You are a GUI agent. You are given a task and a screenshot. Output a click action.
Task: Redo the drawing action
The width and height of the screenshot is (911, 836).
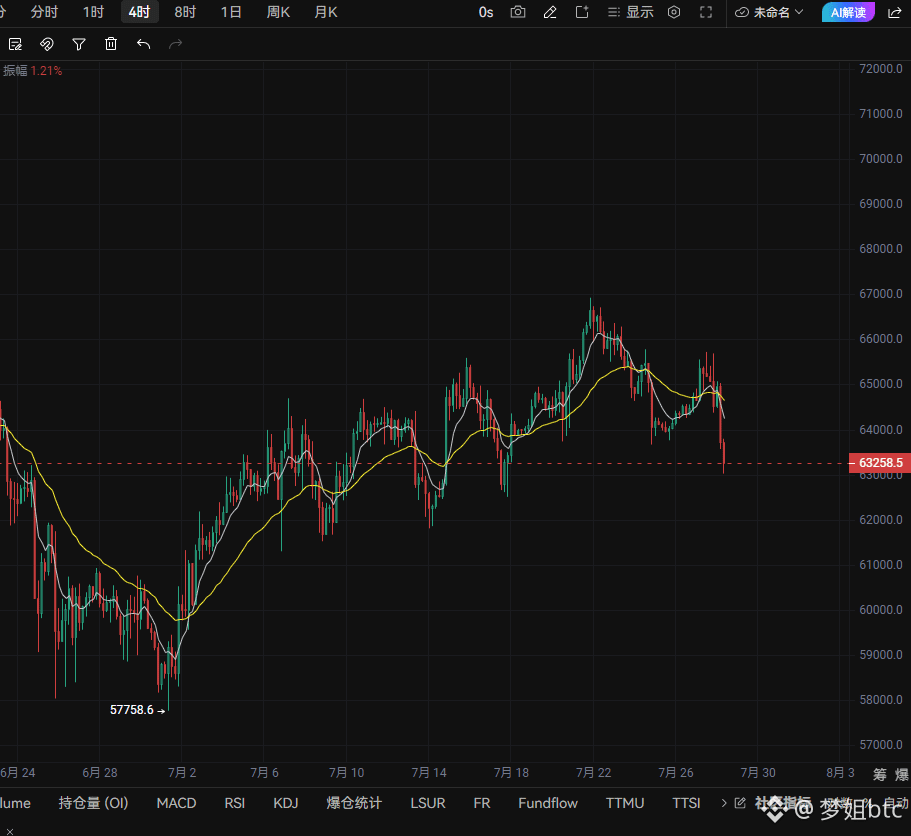pyautogui.click(x=175, y=44)
